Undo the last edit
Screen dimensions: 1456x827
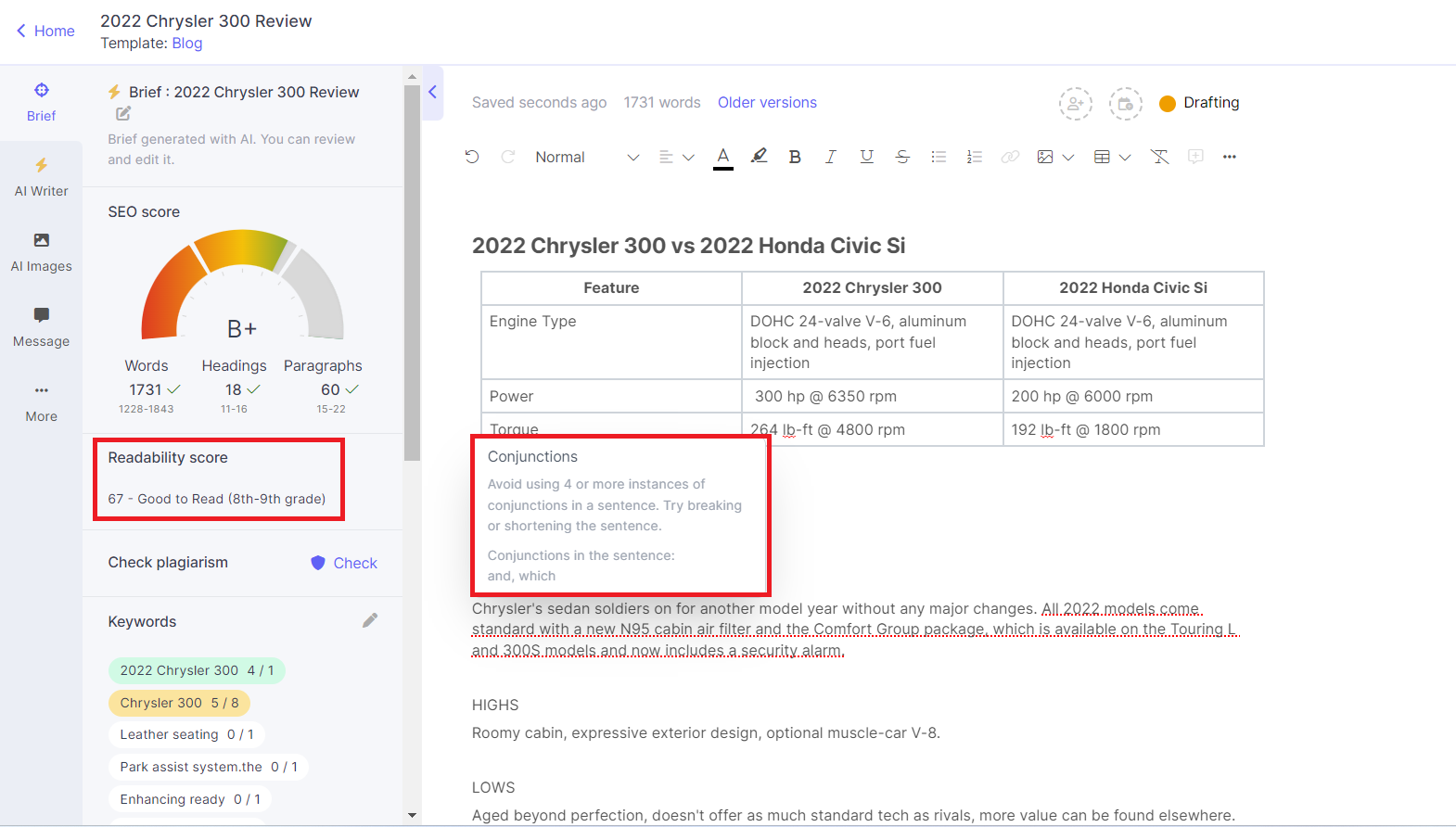(x=472, y=157)
